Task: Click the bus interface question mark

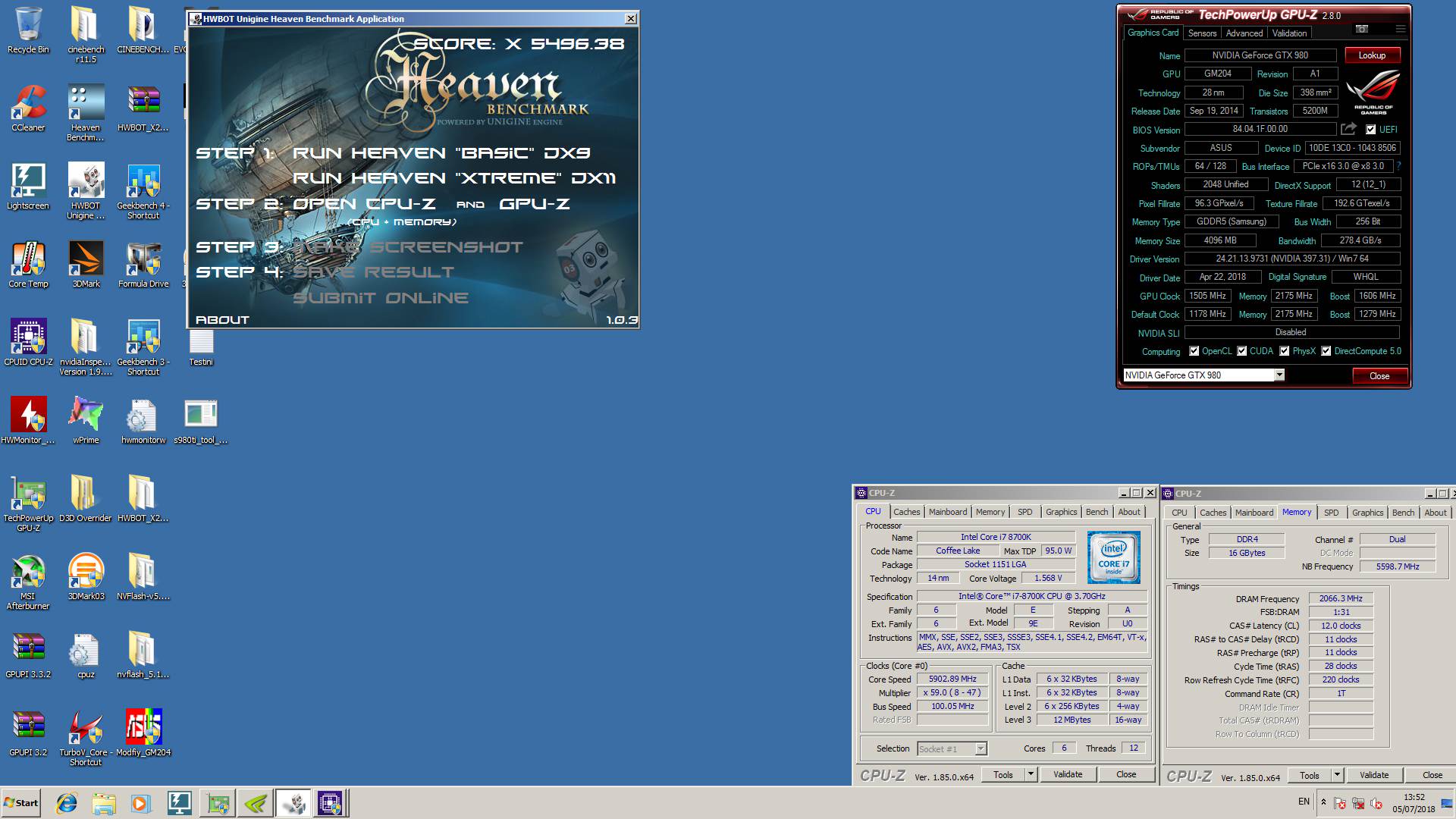Action: (1398, 166)
